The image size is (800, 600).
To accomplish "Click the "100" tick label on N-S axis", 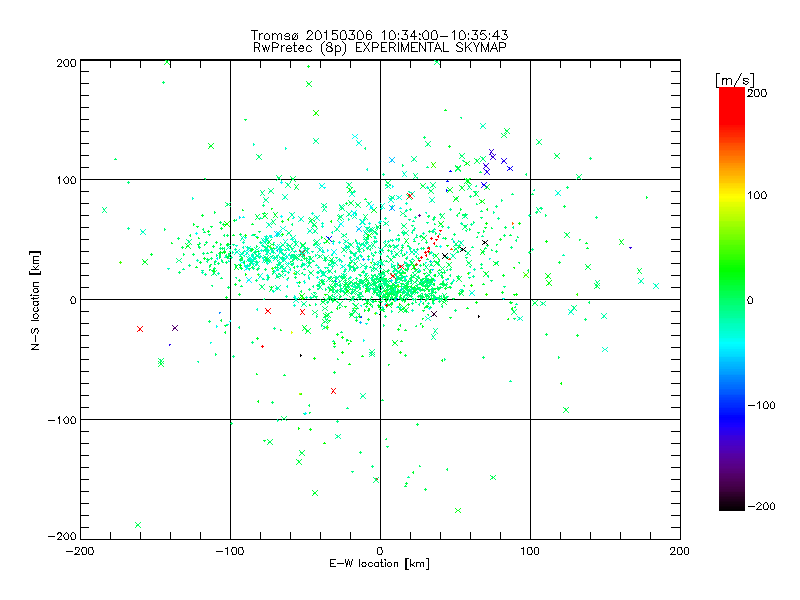I will tap(66, 180).
